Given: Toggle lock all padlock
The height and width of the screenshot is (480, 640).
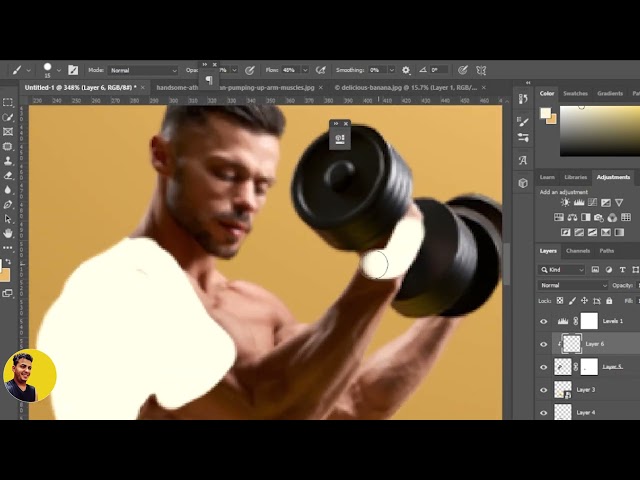Looking at the screenshot, I should pyautogui.click(x=609, y=301).
